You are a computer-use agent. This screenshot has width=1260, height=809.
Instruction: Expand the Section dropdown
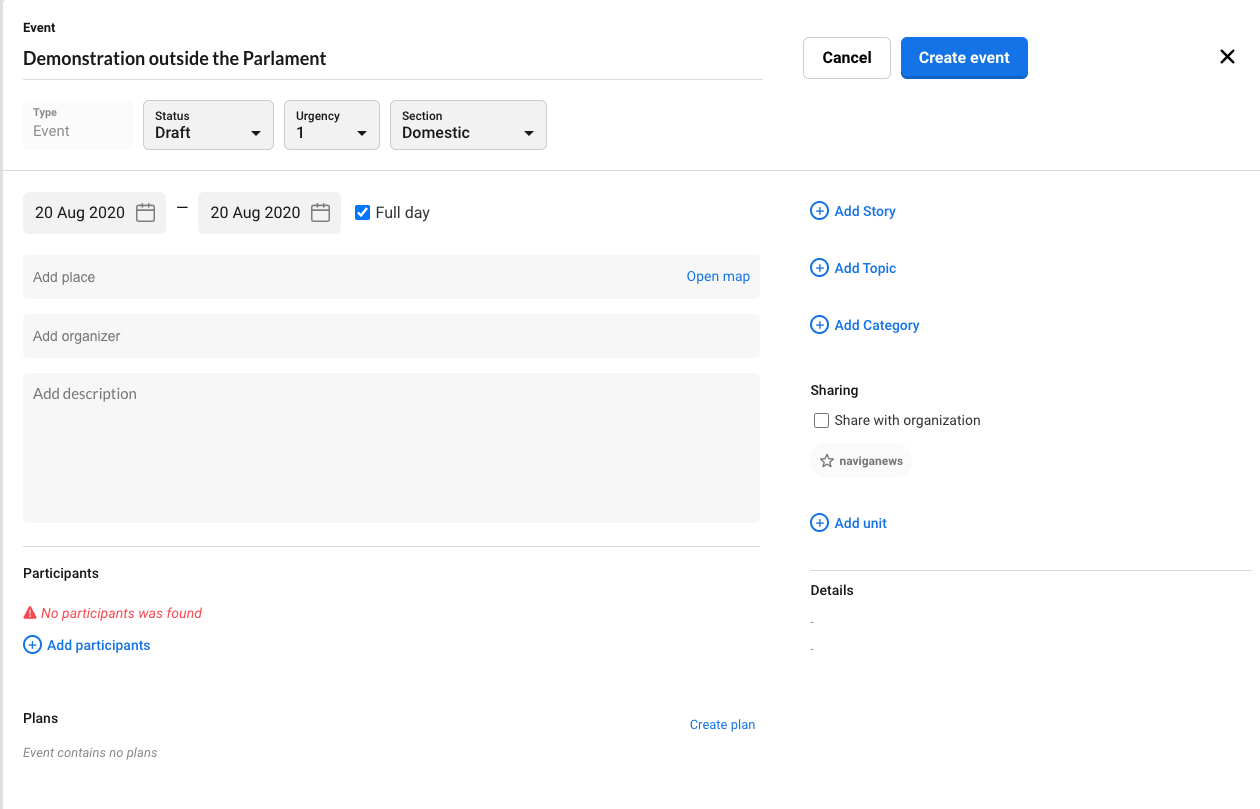(x=468, y=125)
